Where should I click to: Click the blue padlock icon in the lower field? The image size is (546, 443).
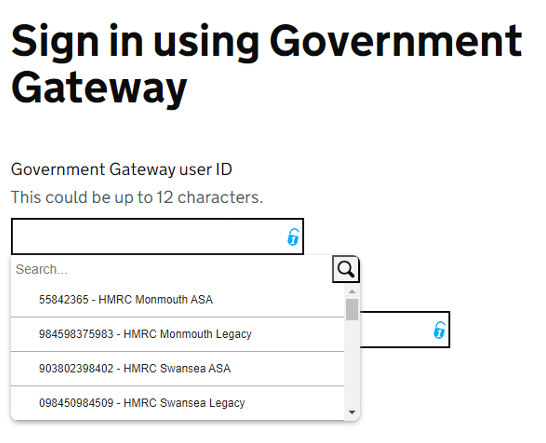[x=439, y=330]
